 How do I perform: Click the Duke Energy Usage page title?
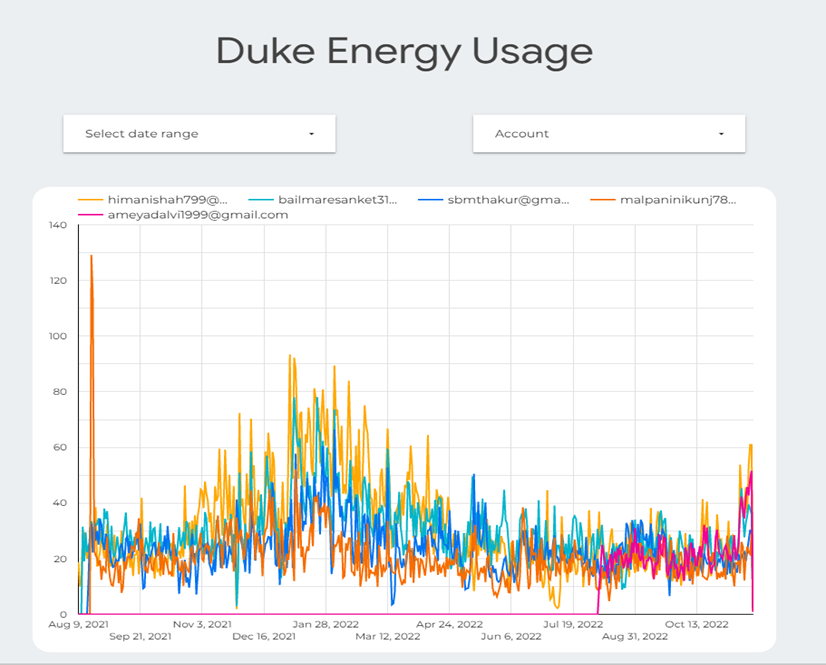click(403, 51)
